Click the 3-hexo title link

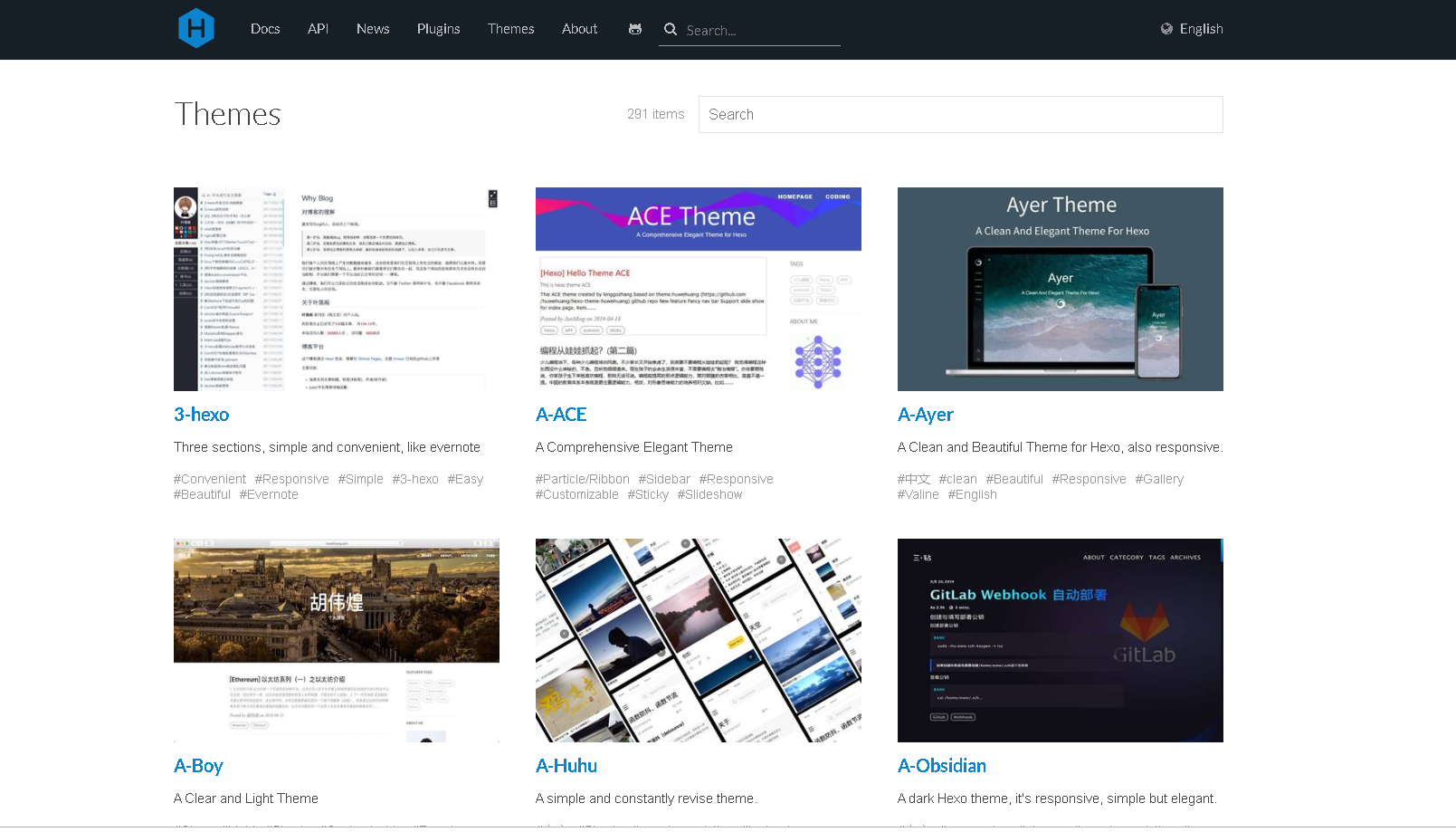point(202,415)
